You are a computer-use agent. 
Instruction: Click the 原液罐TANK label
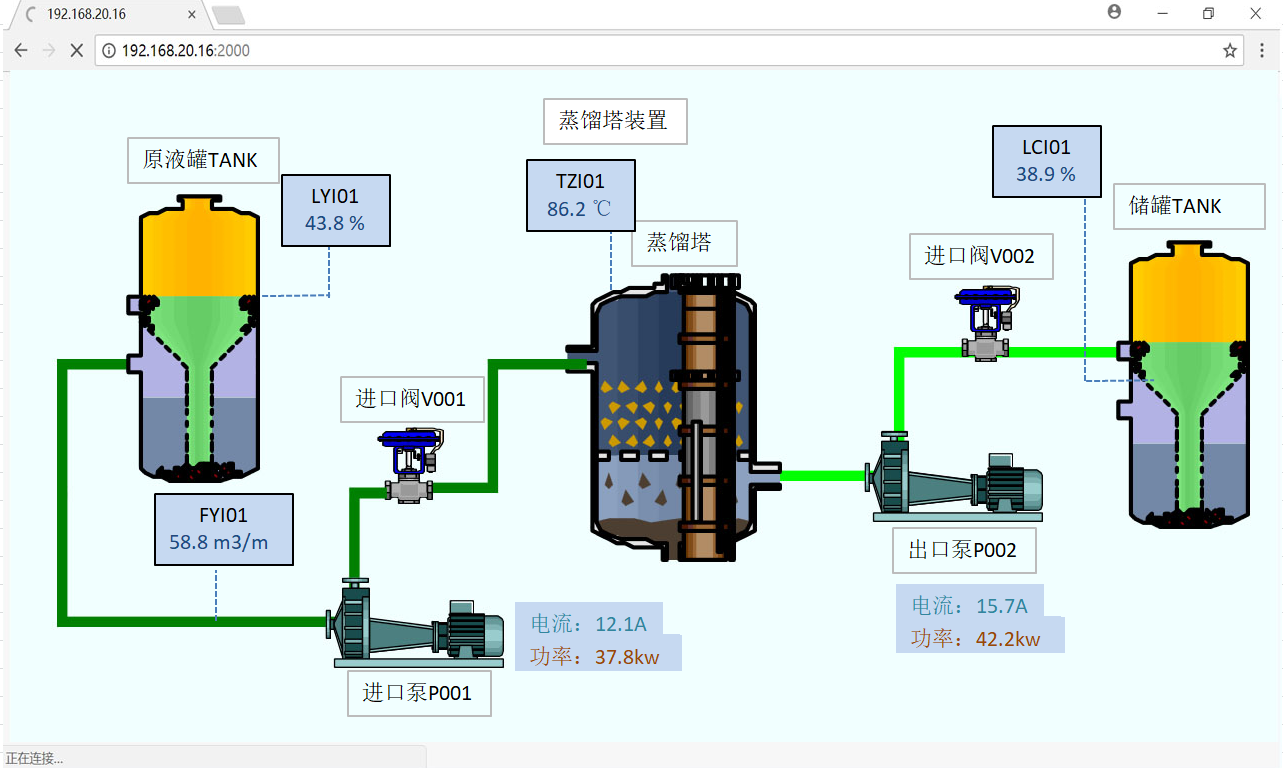pos(203,160)
